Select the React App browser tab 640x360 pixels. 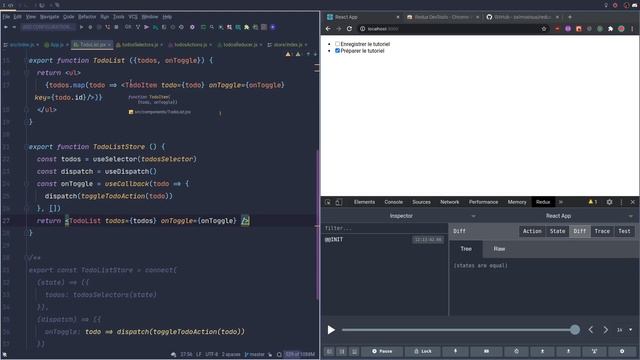tap(363, 17)
